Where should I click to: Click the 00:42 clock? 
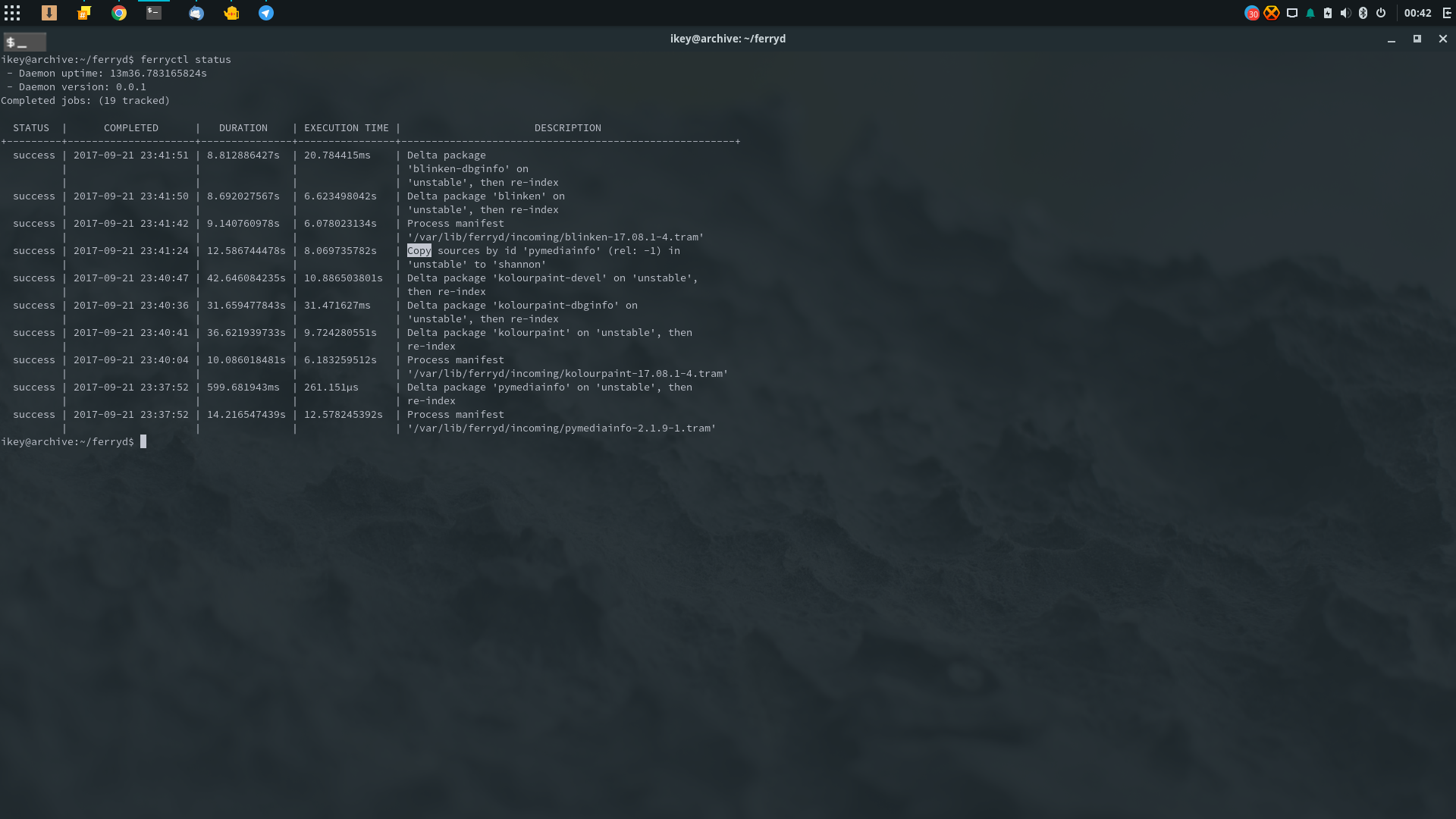[1417, 13]
